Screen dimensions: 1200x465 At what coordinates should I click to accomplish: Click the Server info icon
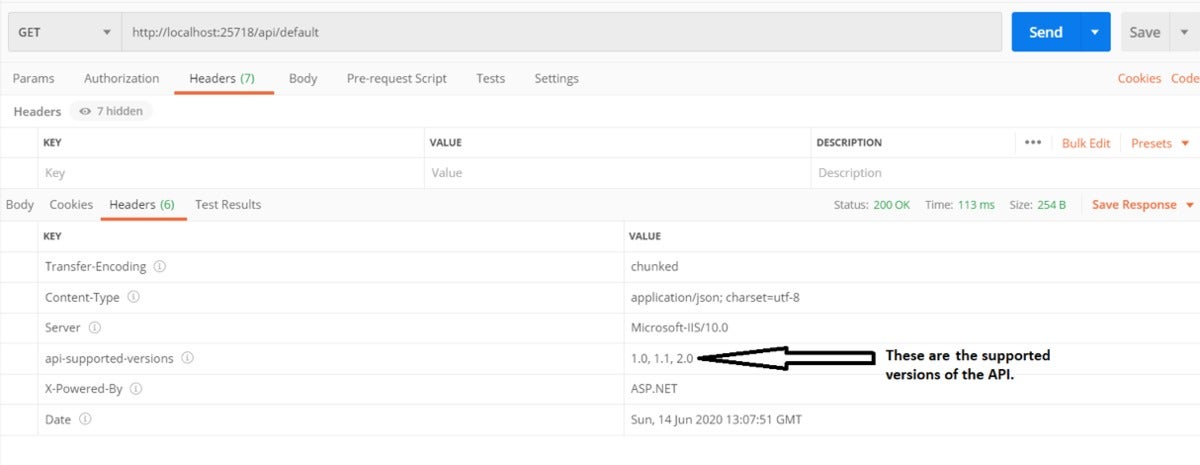click(95, 327)
